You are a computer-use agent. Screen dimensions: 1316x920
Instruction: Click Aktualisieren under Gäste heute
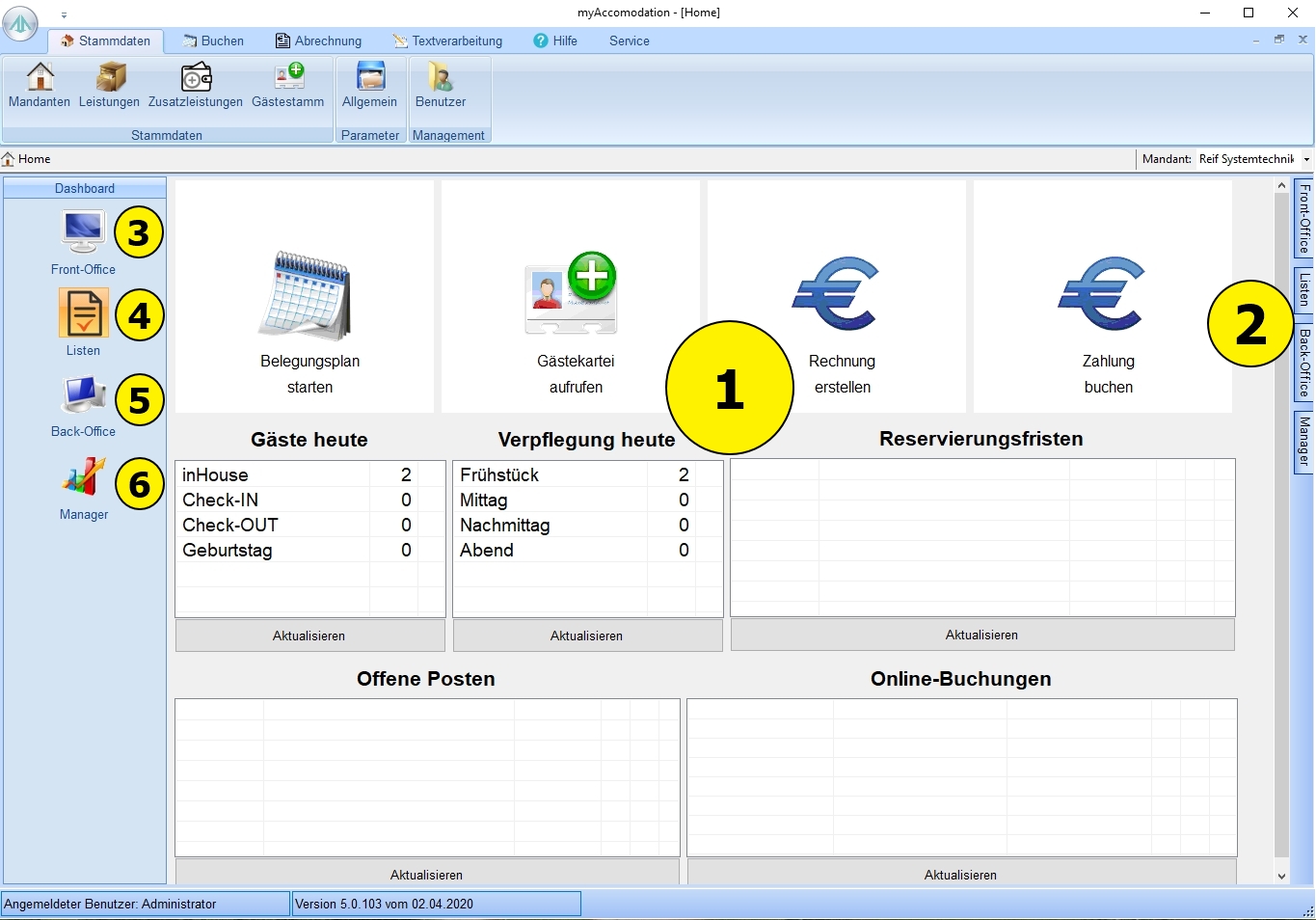tap(309, 636)
